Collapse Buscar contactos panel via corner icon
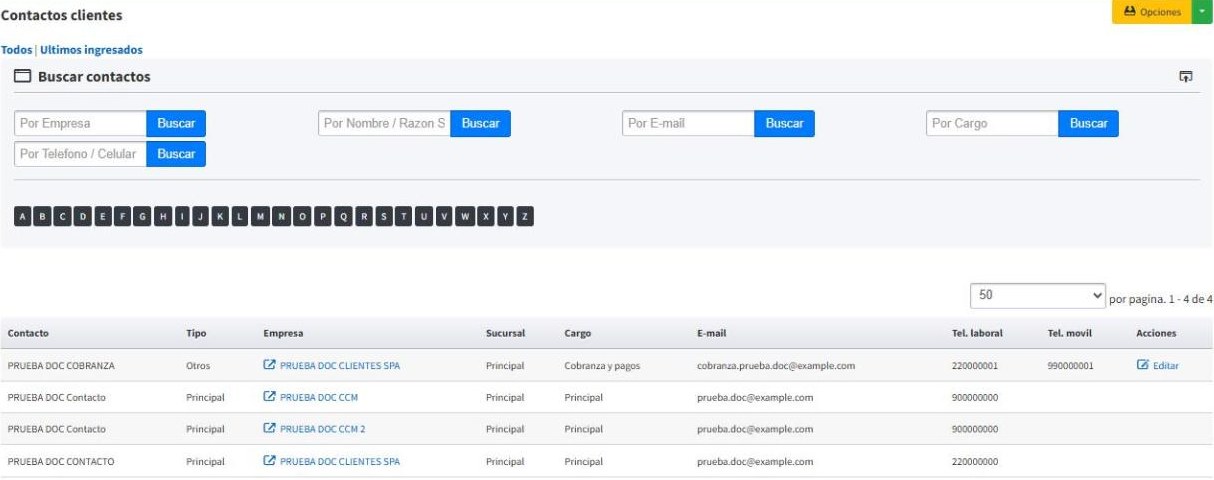Image resolution: width=1214 pixels, height=480 pixels. pyautogui.click(x=1186, y=77)
